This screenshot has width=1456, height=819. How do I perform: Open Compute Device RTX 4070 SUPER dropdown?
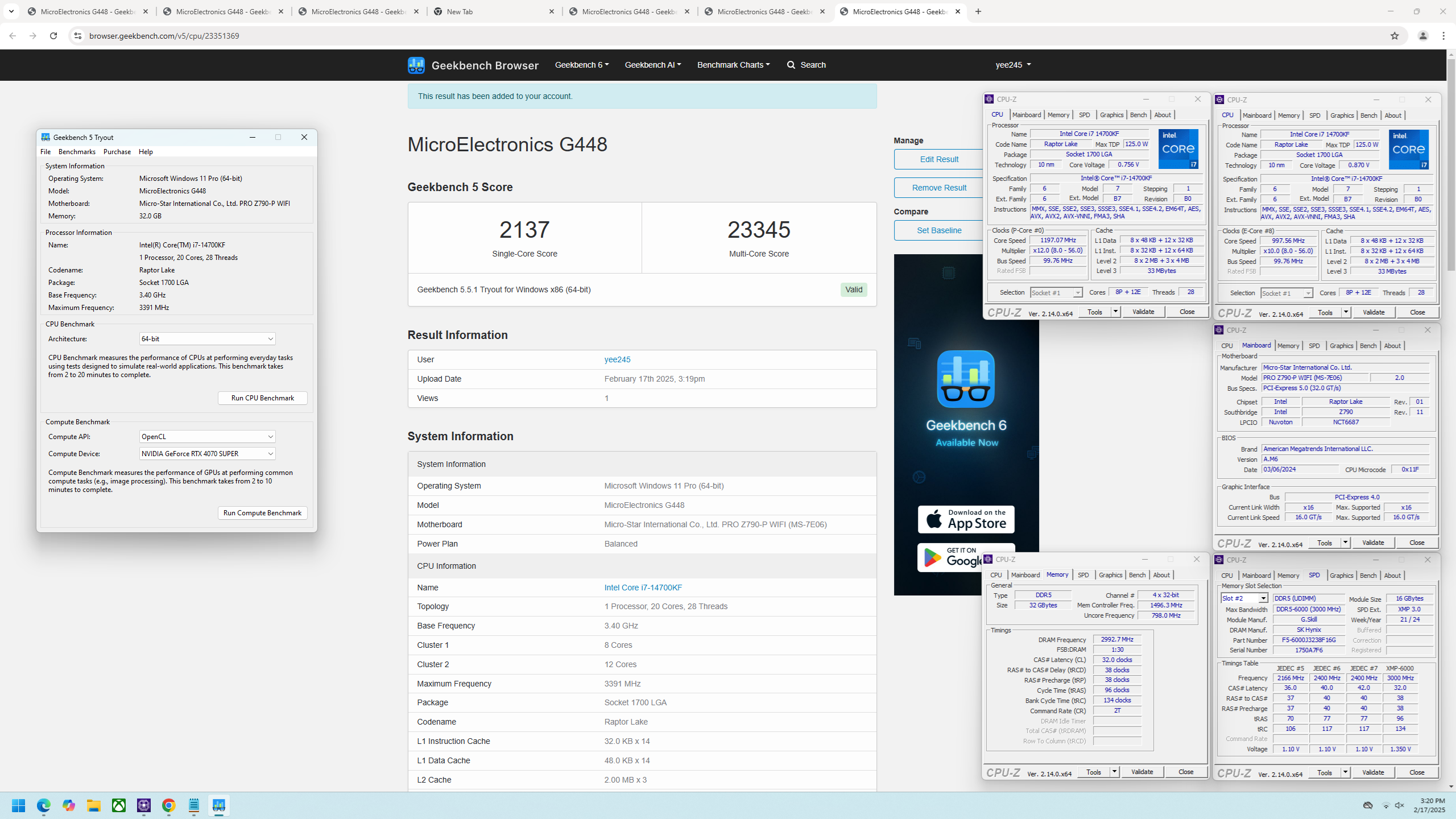click(207, 454)
